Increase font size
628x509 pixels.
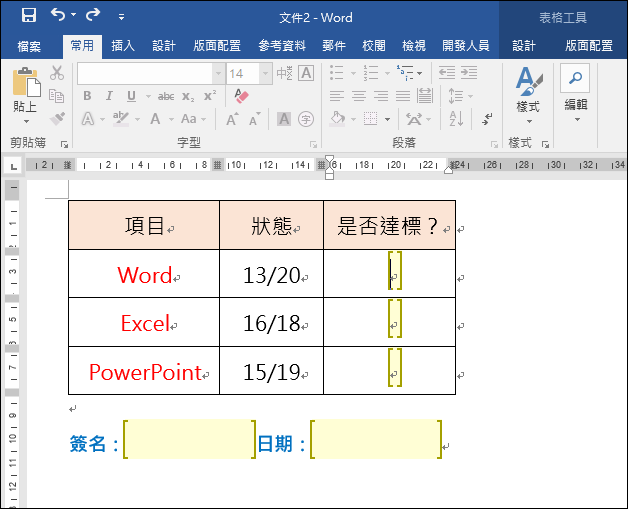click(232, 119)
